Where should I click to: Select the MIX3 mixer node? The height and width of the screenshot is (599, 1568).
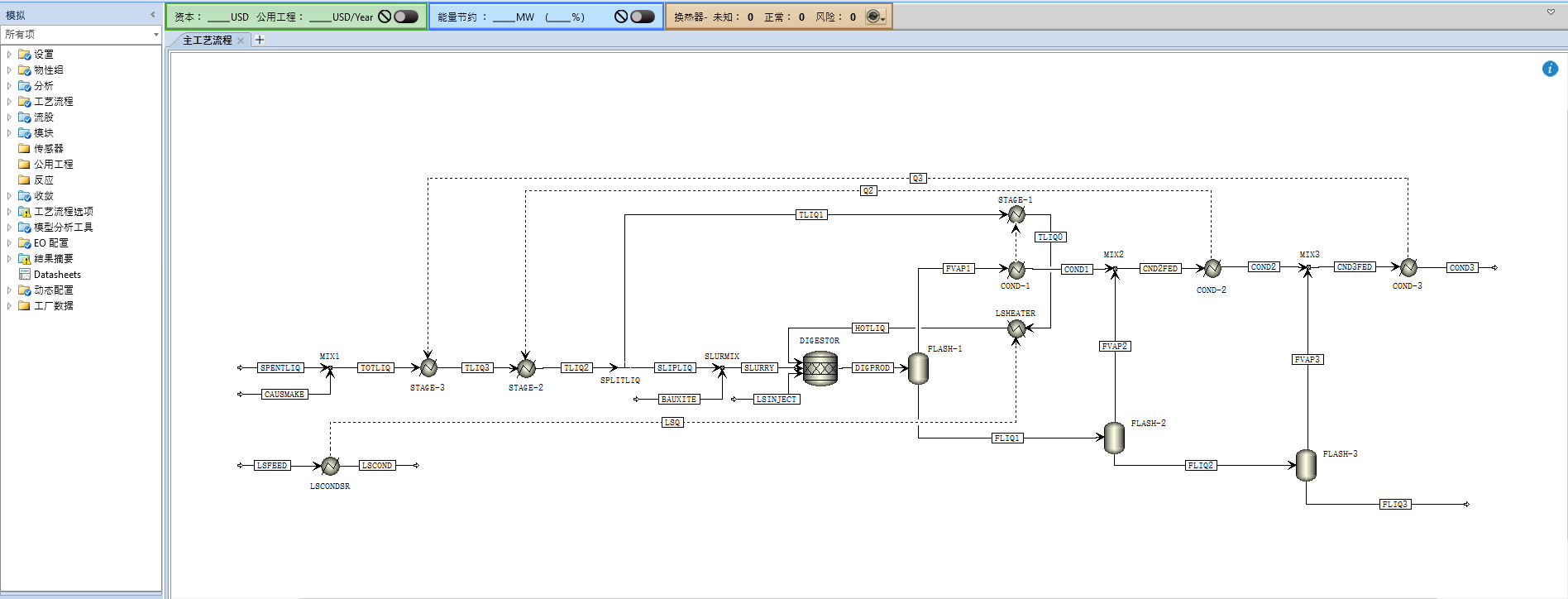[1307, 267]
